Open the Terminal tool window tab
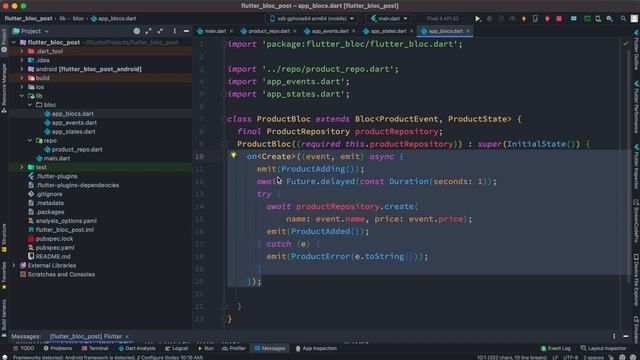 click(x=95, y=348)
